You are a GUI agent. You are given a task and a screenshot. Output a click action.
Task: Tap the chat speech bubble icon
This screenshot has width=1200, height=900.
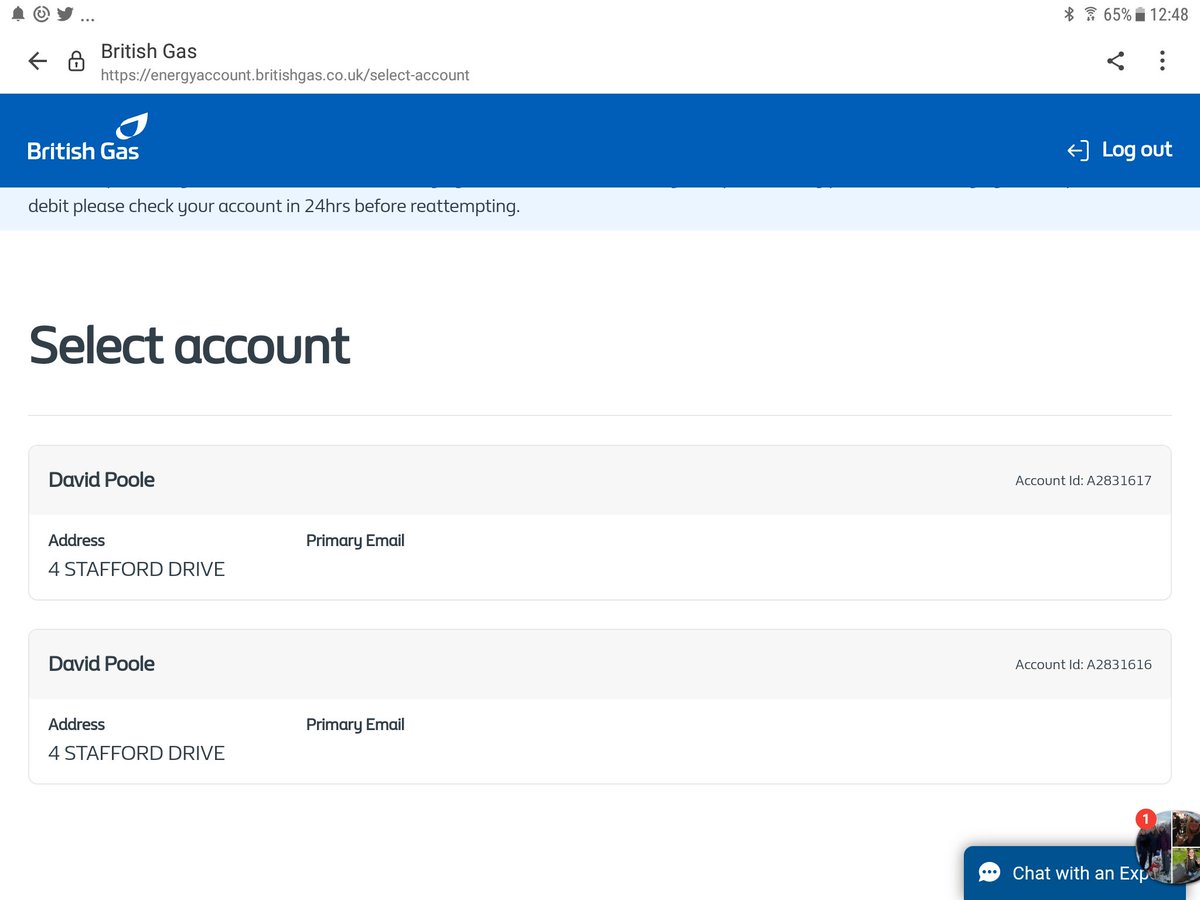(989, 873)
